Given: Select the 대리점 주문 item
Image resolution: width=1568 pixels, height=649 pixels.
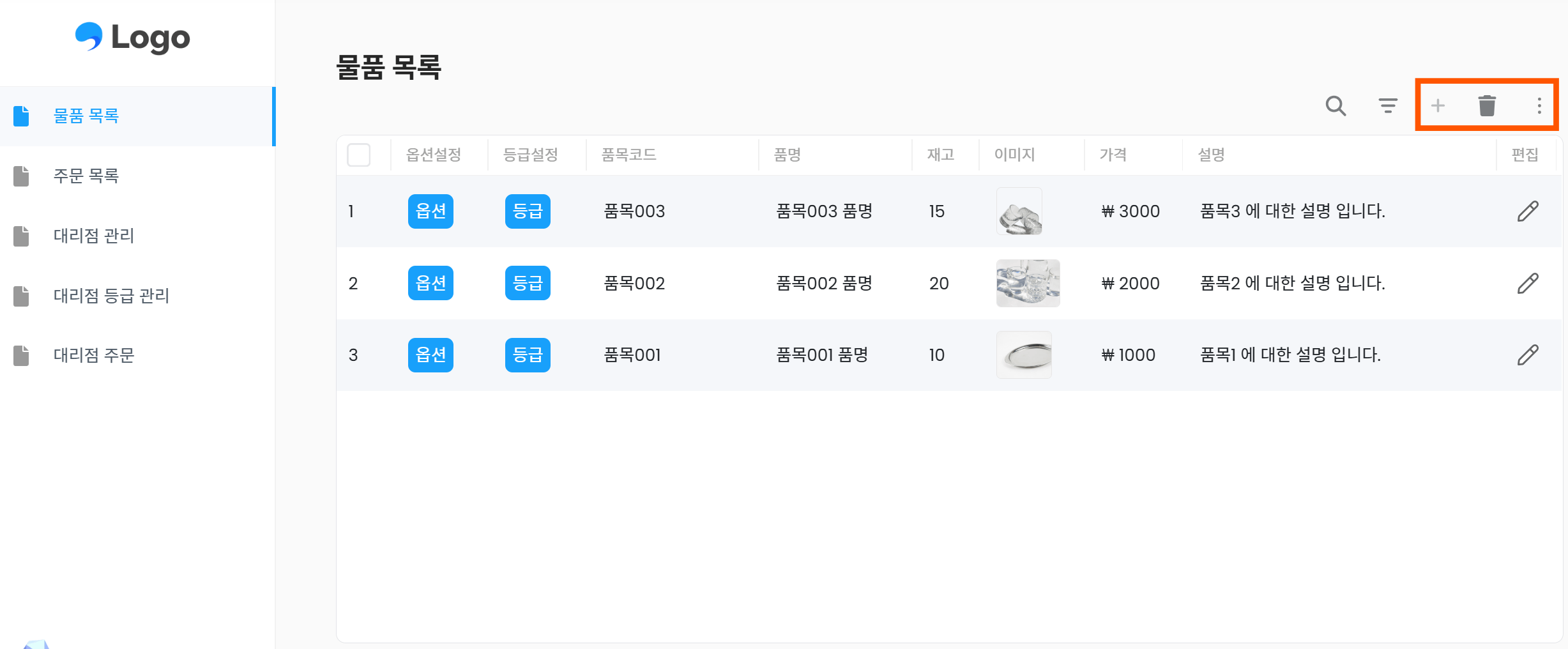Looking at the screenshot, I should point(94,356).
